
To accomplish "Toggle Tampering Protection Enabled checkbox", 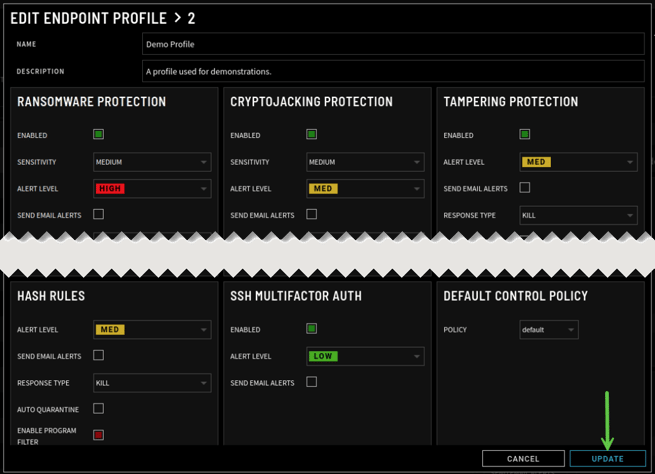I will click(x=525, y=134).
